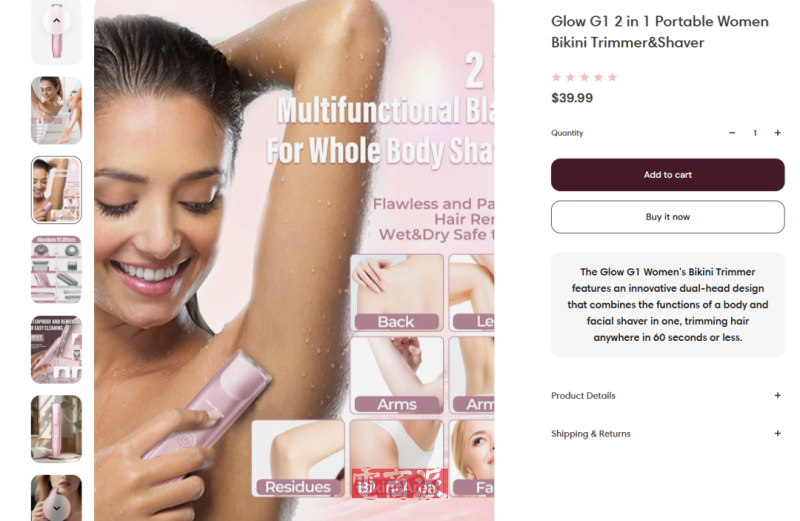Decrease quantity with the minus icon
800x521 pixels.
tap(732, 133)
